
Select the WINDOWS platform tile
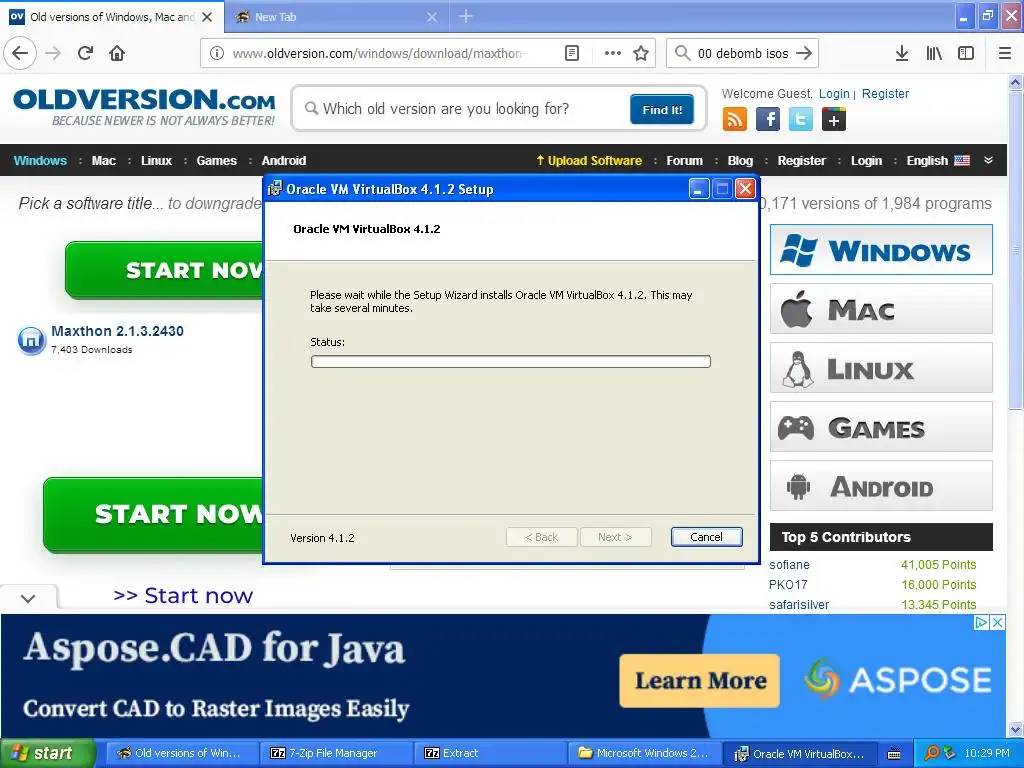881,250
